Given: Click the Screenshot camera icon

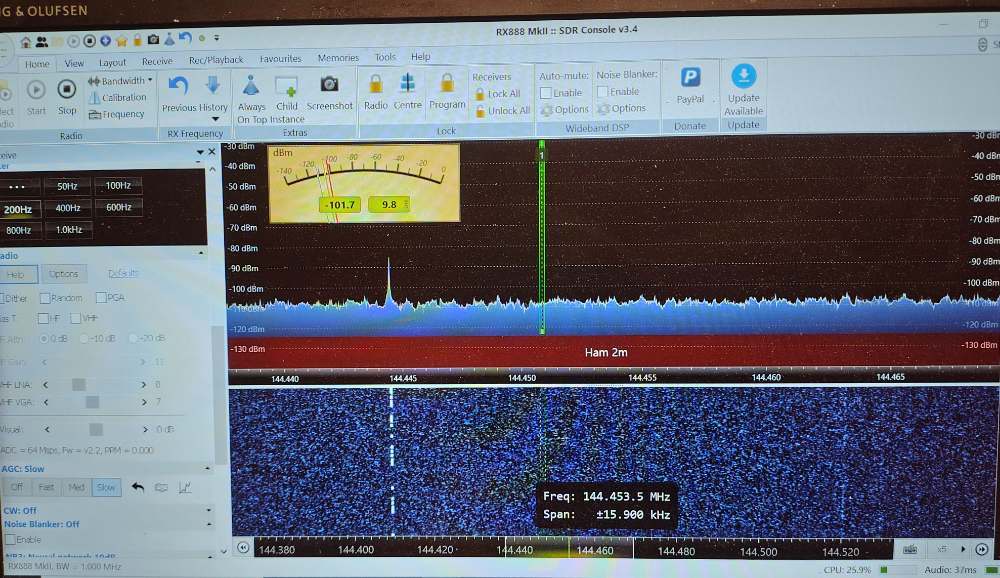Looking at the screenshot, I should tap(329, 87).
